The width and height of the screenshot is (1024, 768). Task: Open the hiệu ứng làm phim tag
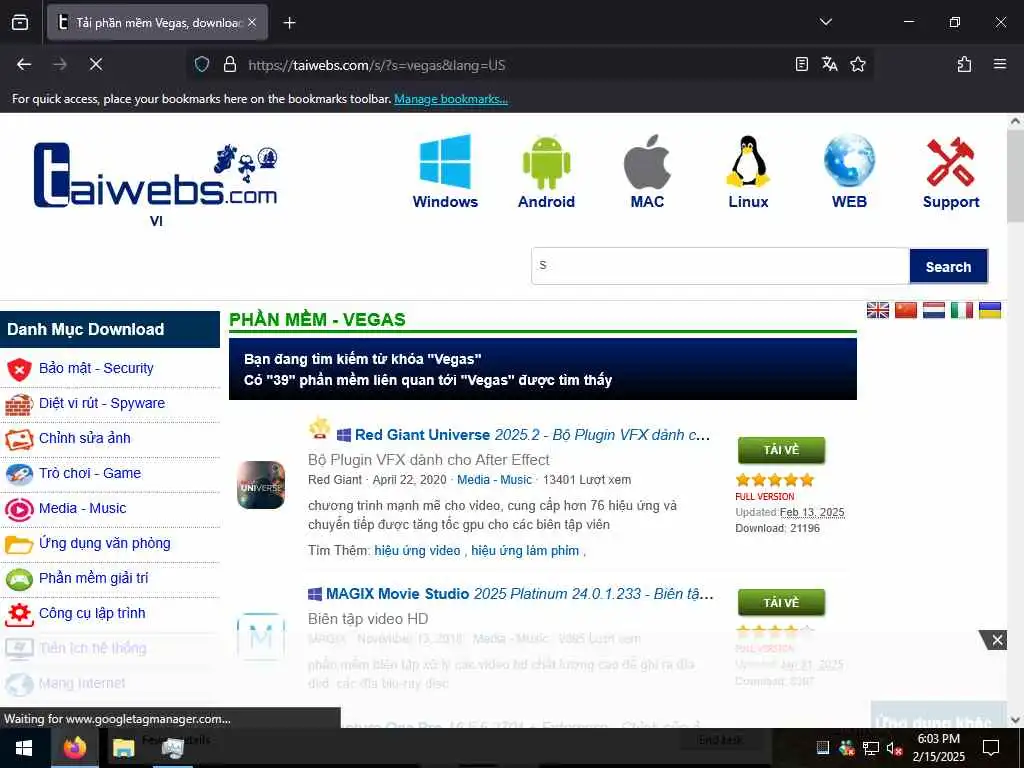click(525, 551)
